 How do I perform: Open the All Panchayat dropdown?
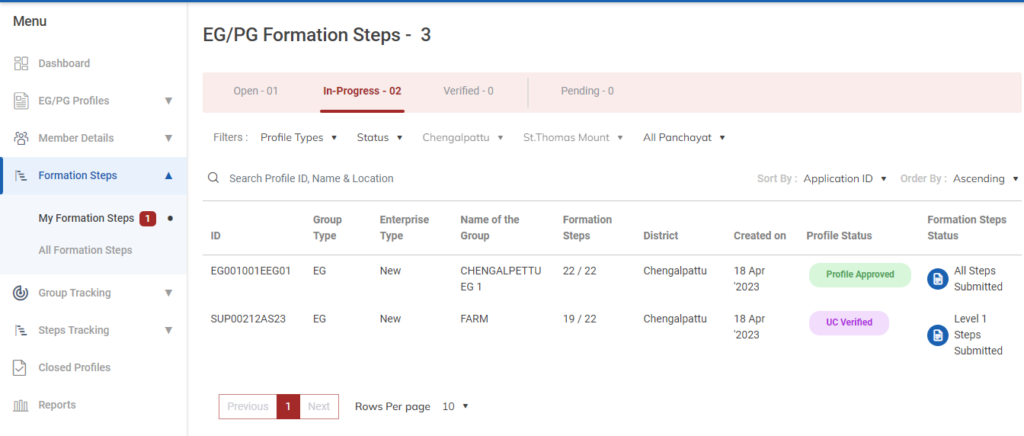pos(684,138)
